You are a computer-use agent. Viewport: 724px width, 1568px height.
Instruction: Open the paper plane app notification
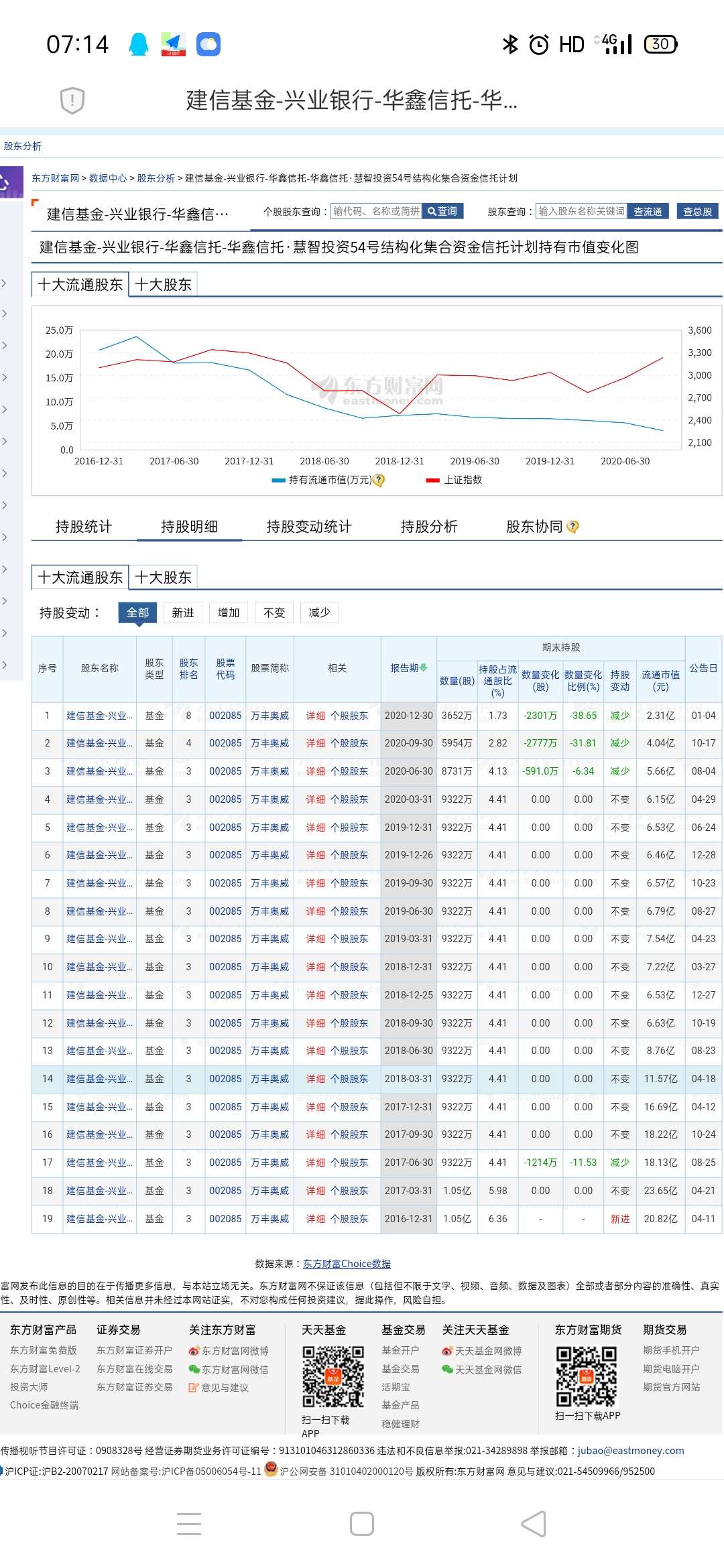(174, 44)
